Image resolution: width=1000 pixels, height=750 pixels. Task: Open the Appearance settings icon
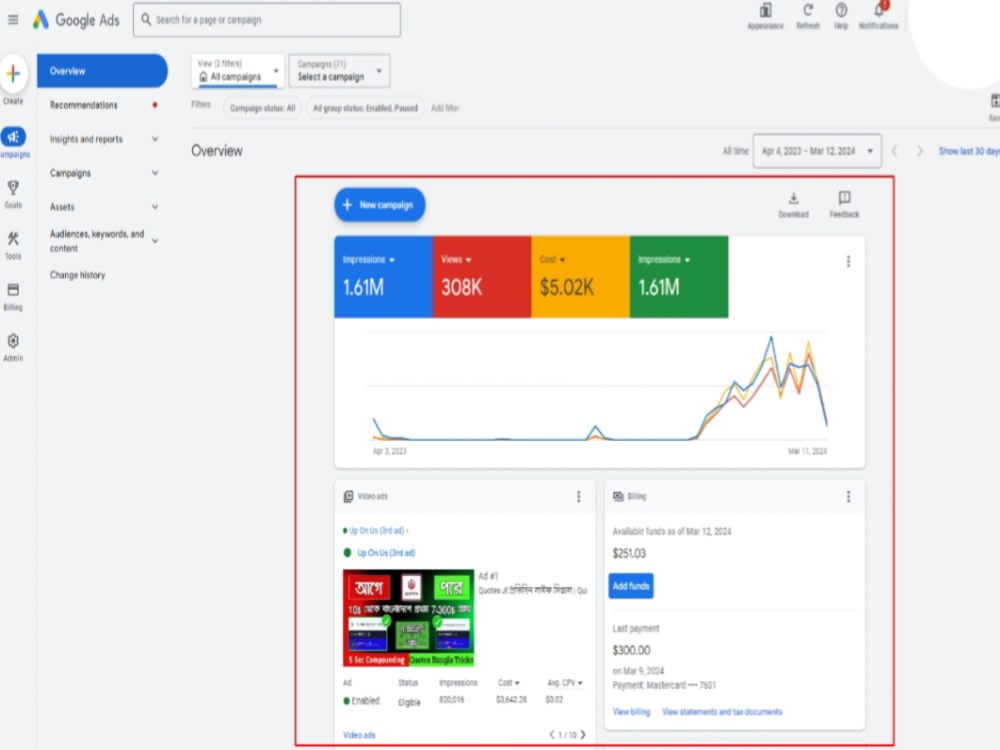click(765, 11)
